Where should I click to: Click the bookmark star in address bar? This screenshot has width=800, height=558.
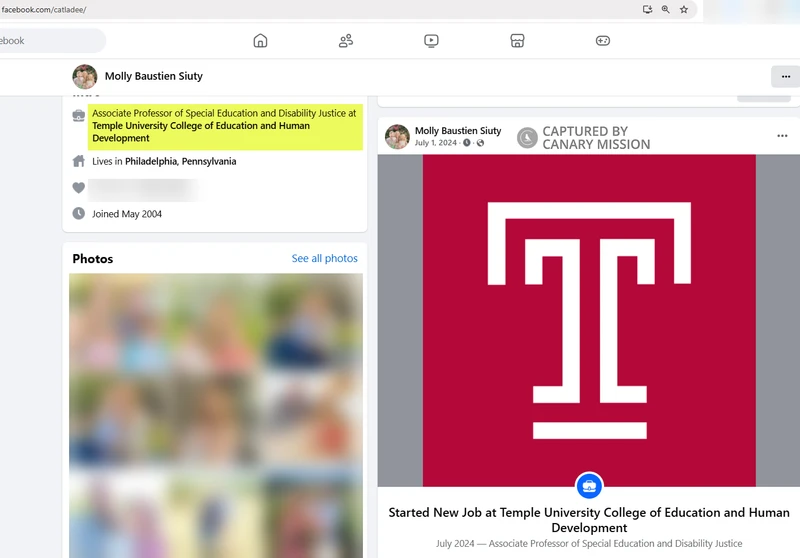click(684, 9)
